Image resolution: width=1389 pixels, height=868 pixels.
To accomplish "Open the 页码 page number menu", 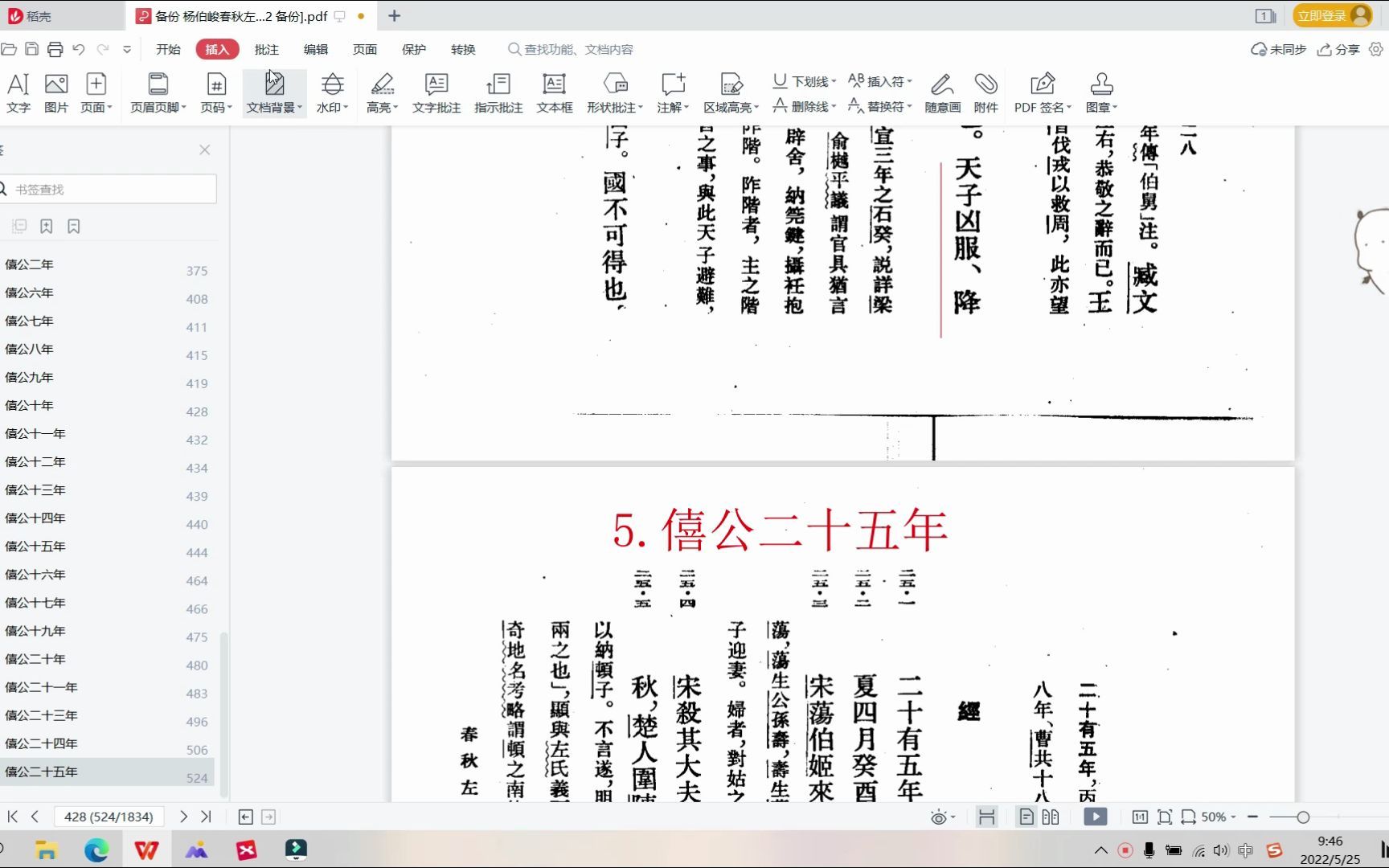I will [x=216, y=93].
